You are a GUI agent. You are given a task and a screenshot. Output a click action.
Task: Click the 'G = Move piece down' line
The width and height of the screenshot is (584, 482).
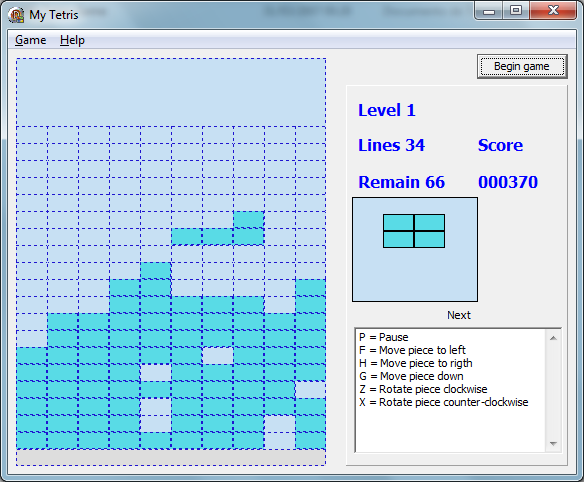[411, 376]
